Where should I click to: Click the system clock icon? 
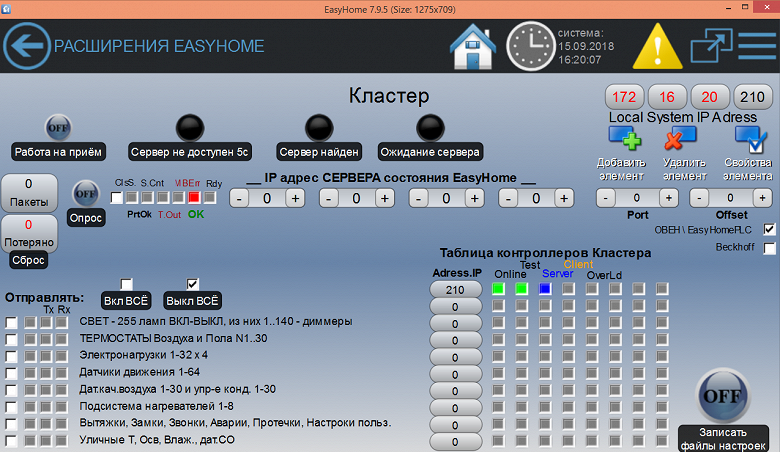[x=530, y=46]
